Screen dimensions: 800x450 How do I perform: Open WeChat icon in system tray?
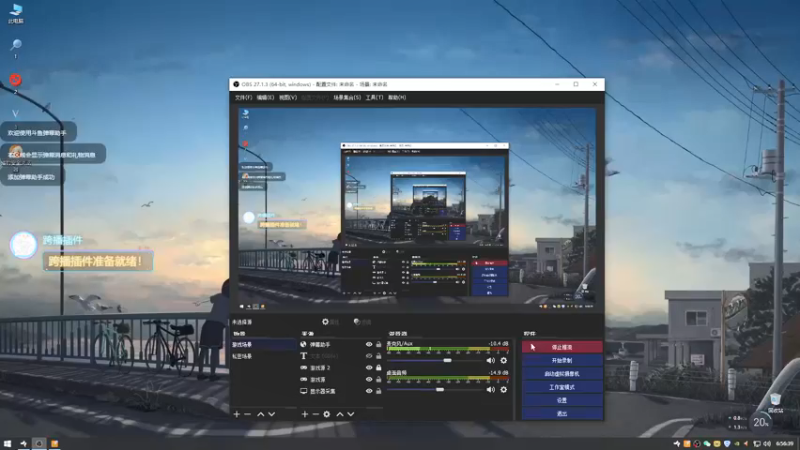707,444
